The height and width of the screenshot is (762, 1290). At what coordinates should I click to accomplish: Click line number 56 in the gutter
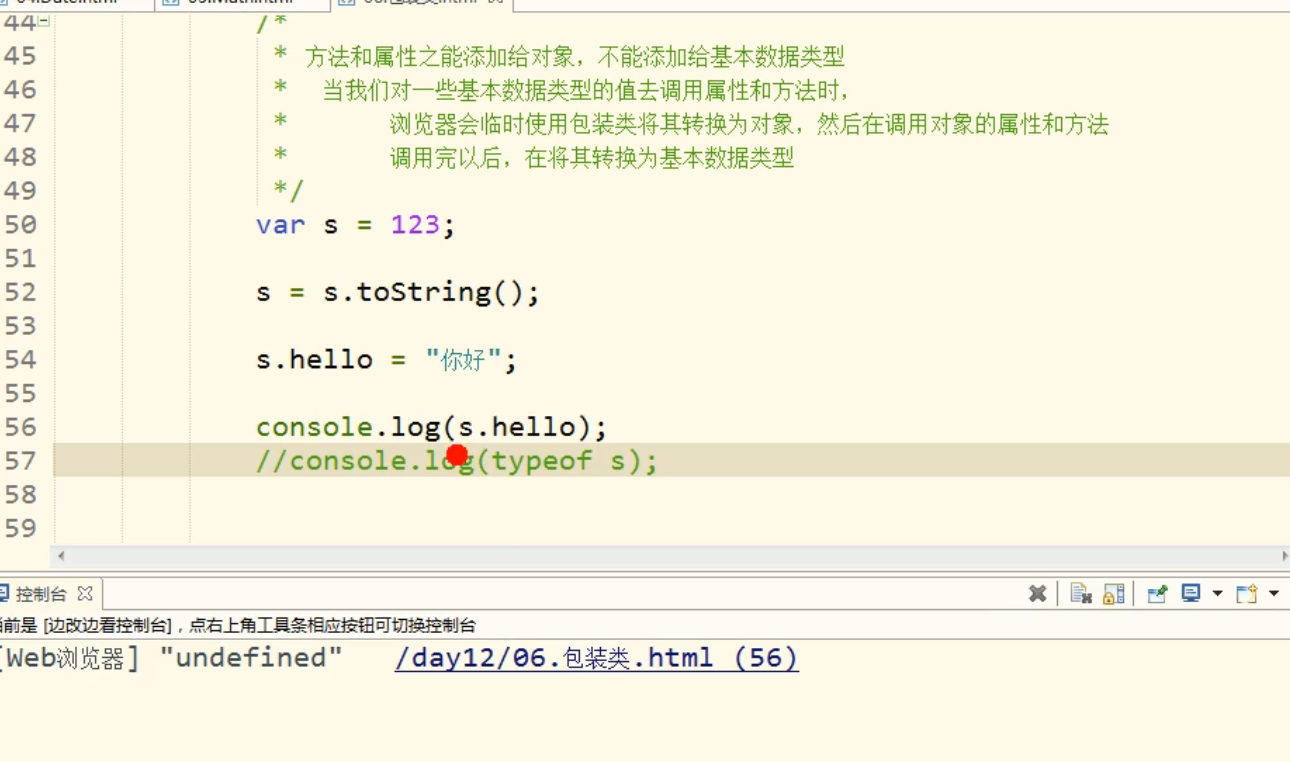(x=20, y=427)
